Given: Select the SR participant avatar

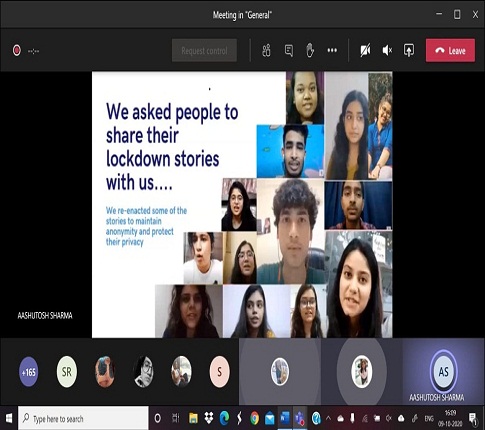Looking at the screenshot, I should tap(67, 372).
